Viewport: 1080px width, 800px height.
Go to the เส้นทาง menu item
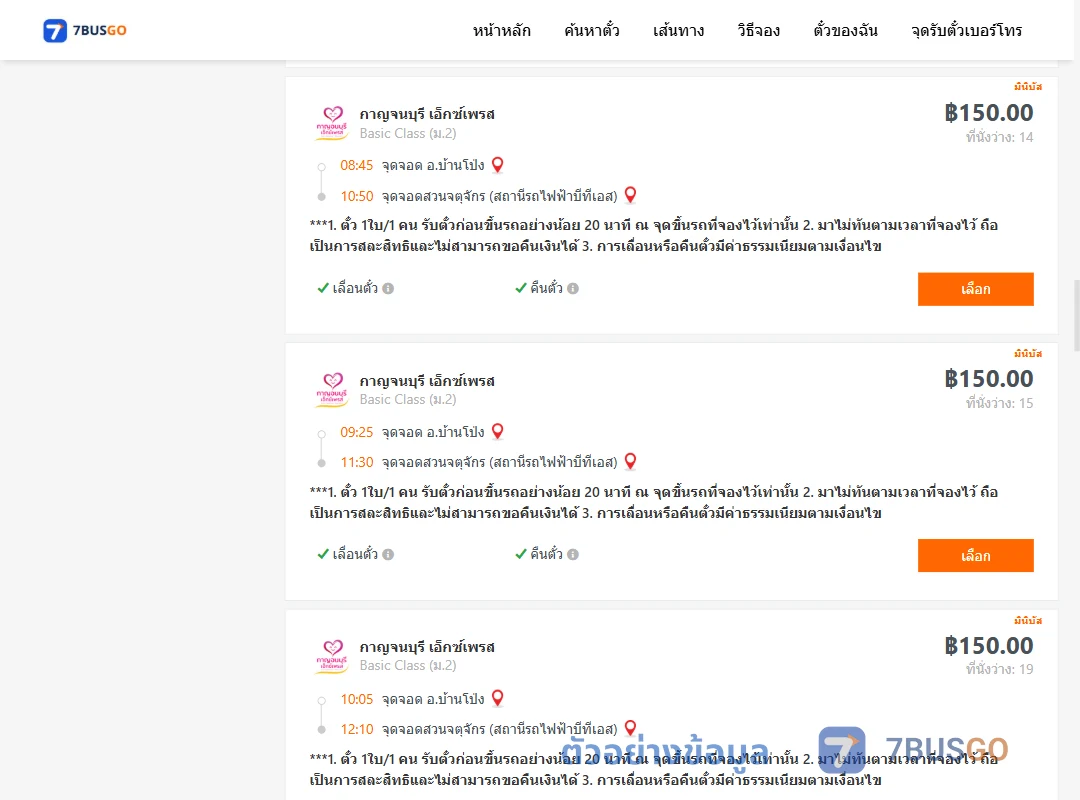tap(678, 30)
